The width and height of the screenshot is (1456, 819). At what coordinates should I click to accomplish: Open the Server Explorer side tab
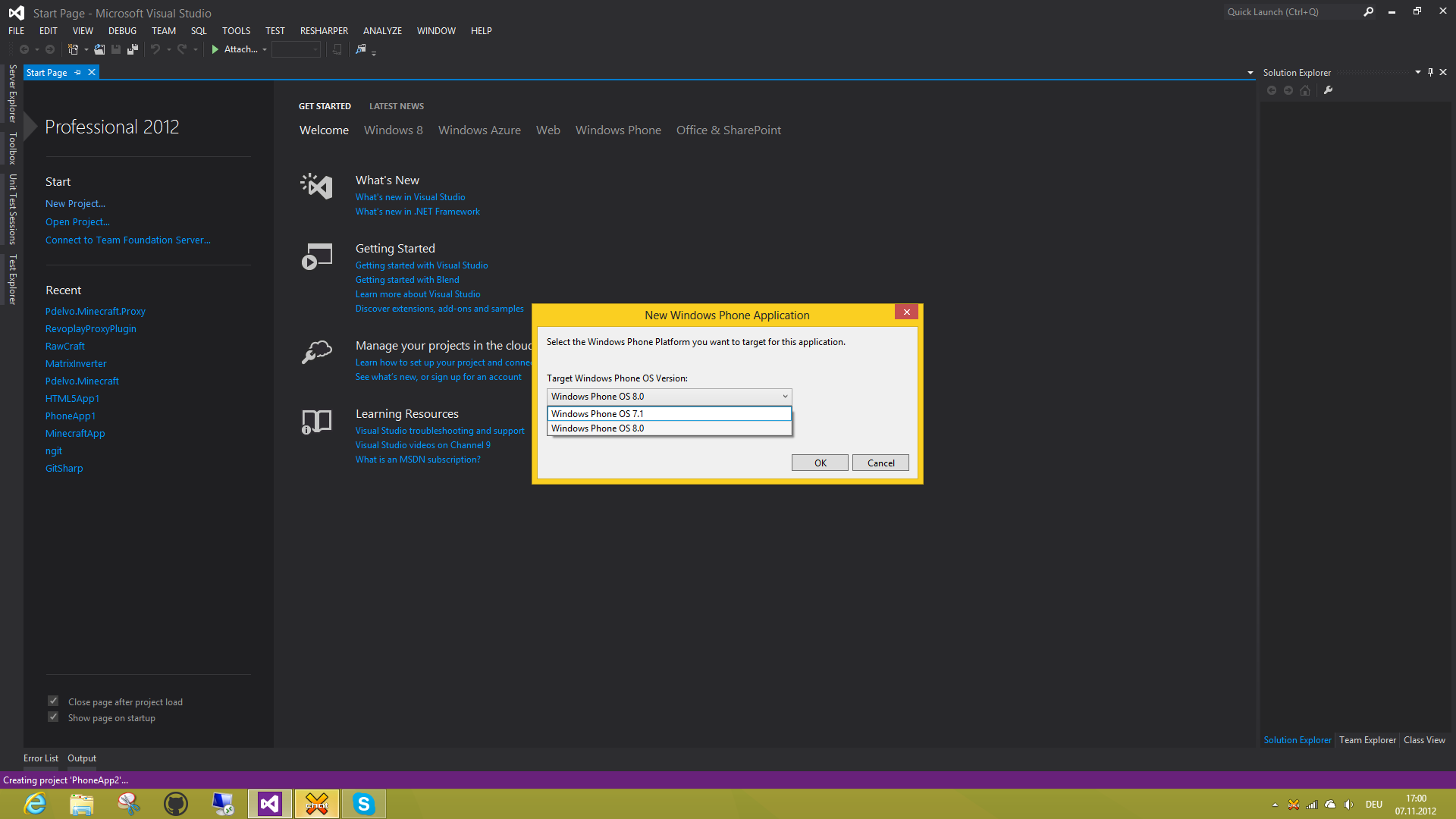pyautogui.click(x=12, y=94)
